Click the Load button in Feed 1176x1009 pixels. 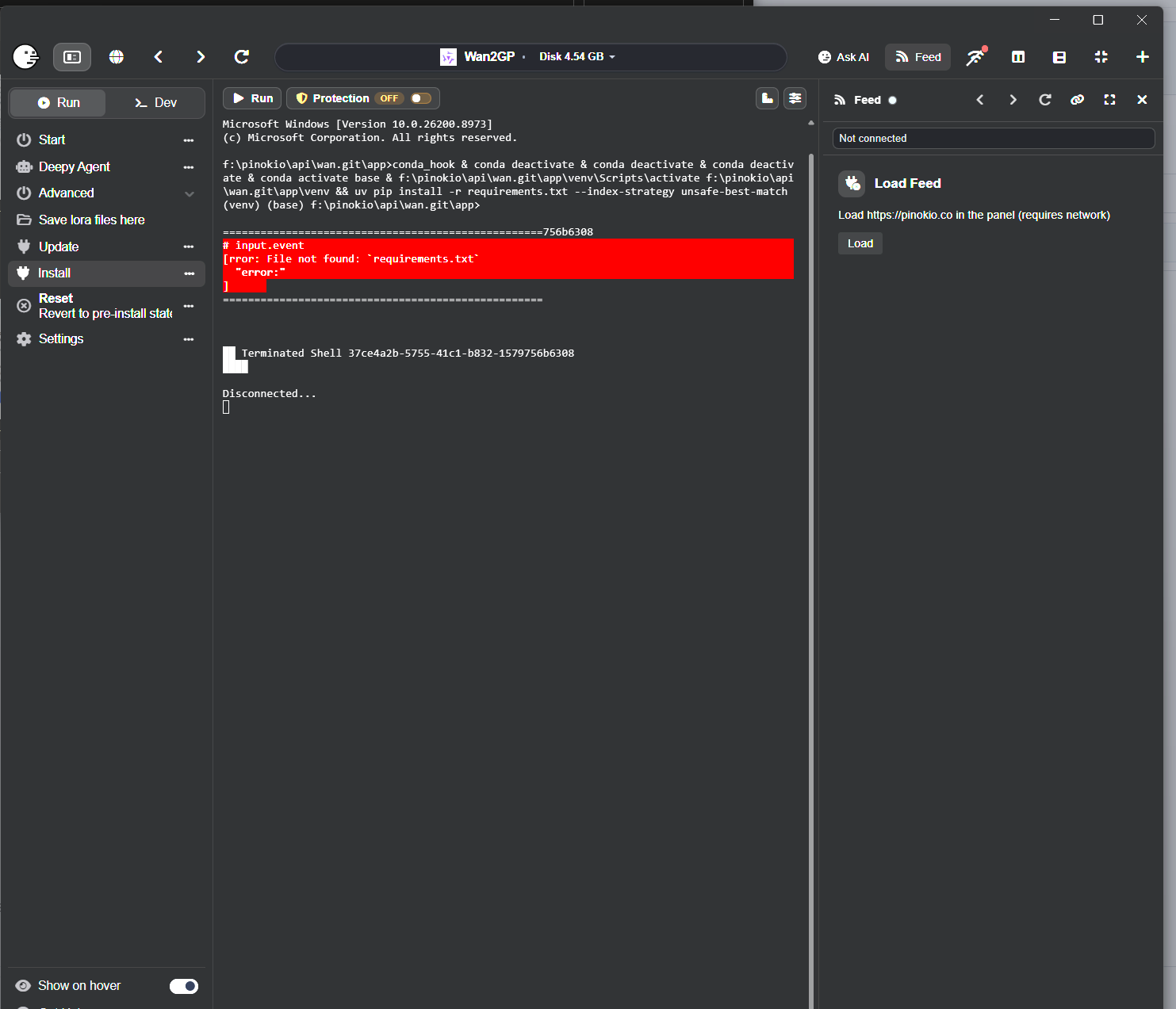[860, 243]
